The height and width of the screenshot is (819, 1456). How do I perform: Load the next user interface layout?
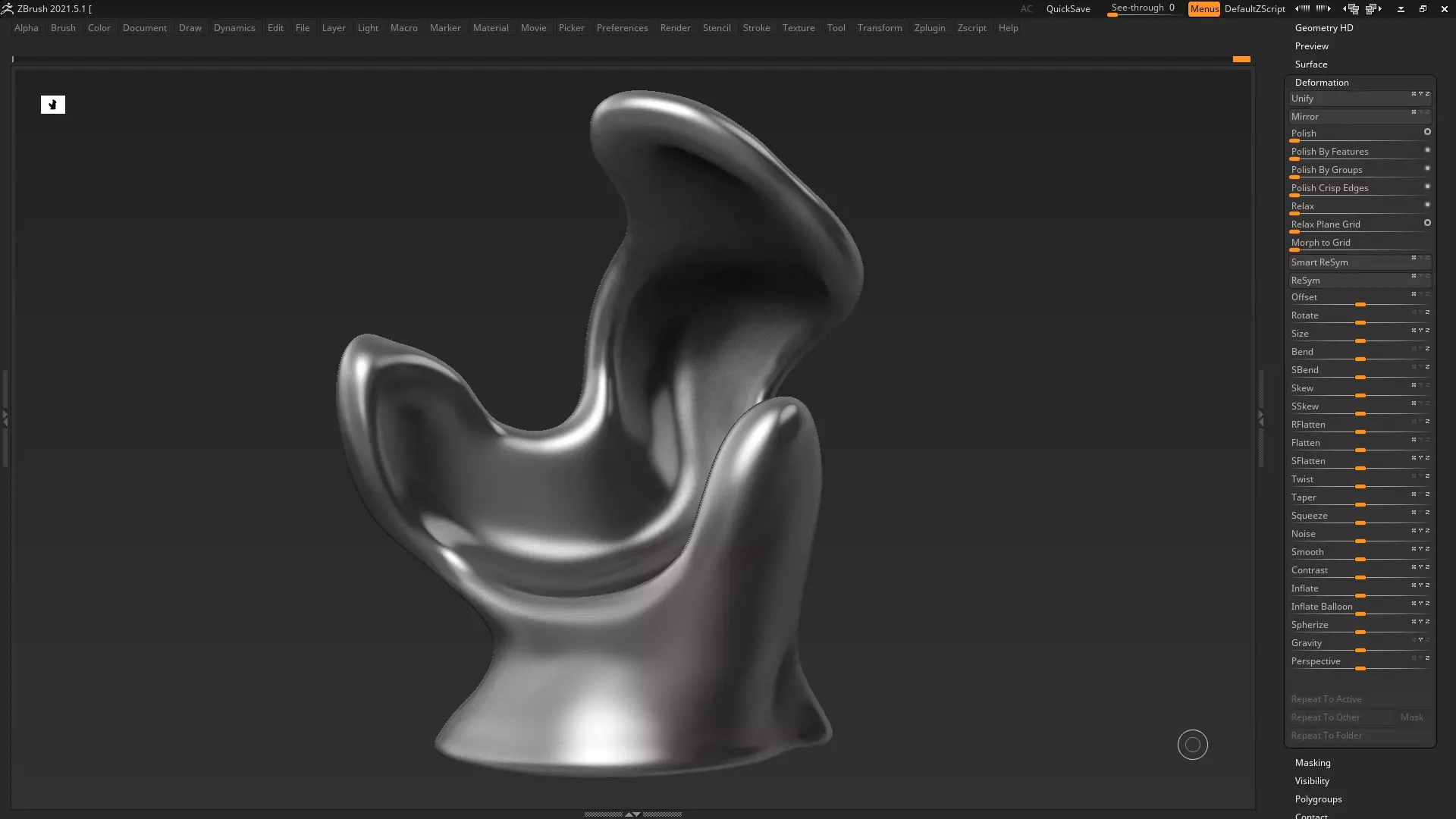tap(1374, 9)
